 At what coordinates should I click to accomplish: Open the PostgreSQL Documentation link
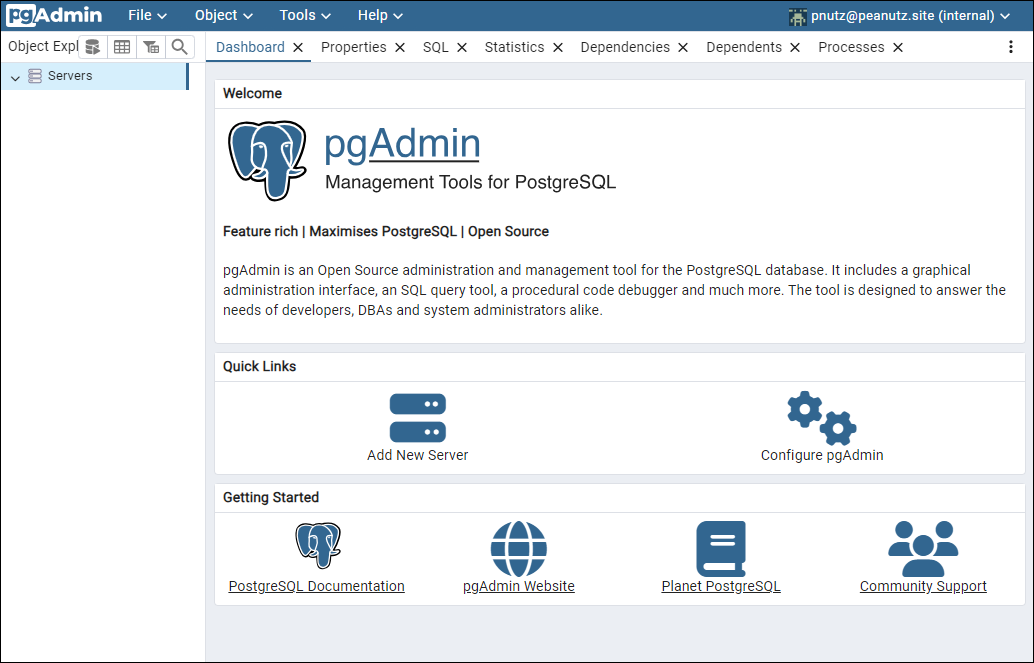(x=317, y=586)
